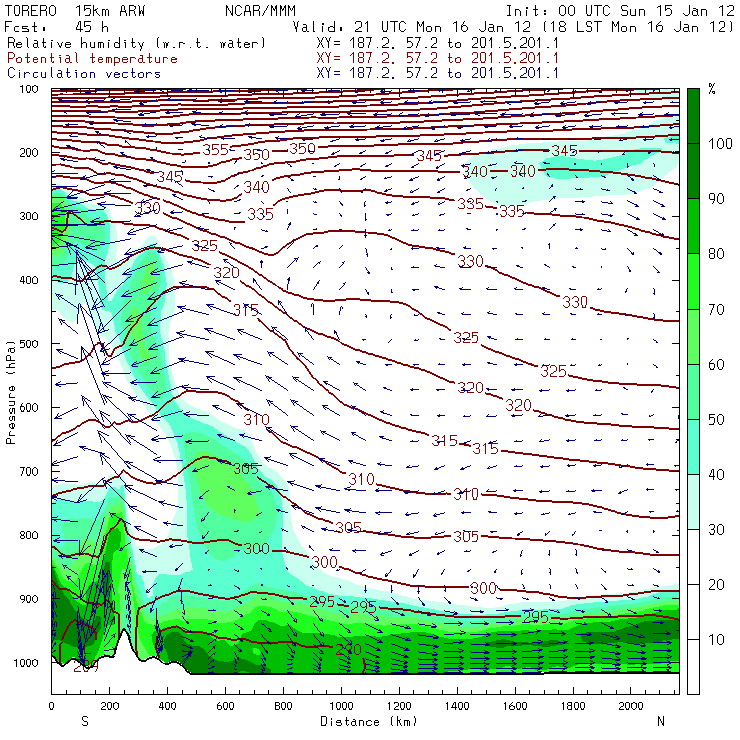Screen dimensions: 740x740
Task: Click the colorbar '70' tick label
Action: pyautogui.click(x=716, y=310)
